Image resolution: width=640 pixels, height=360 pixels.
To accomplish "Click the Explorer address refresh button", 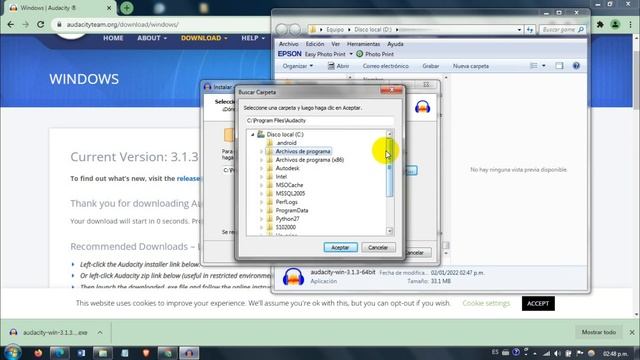I will pyautogui.click(x=530, y=30).
